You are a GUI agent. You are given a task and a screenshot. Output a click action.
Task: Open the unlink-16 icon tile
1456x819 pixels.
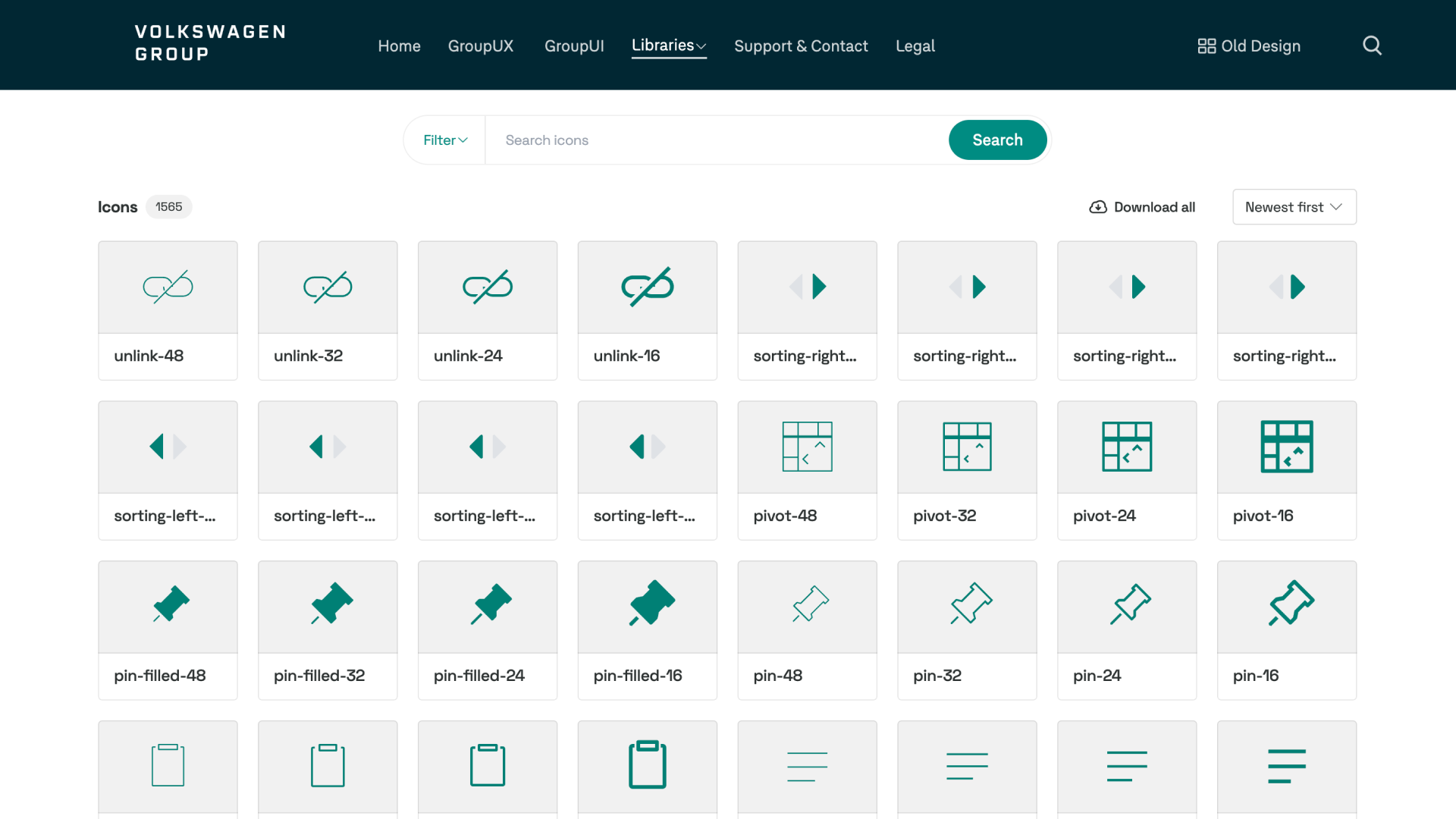[647, 310]
